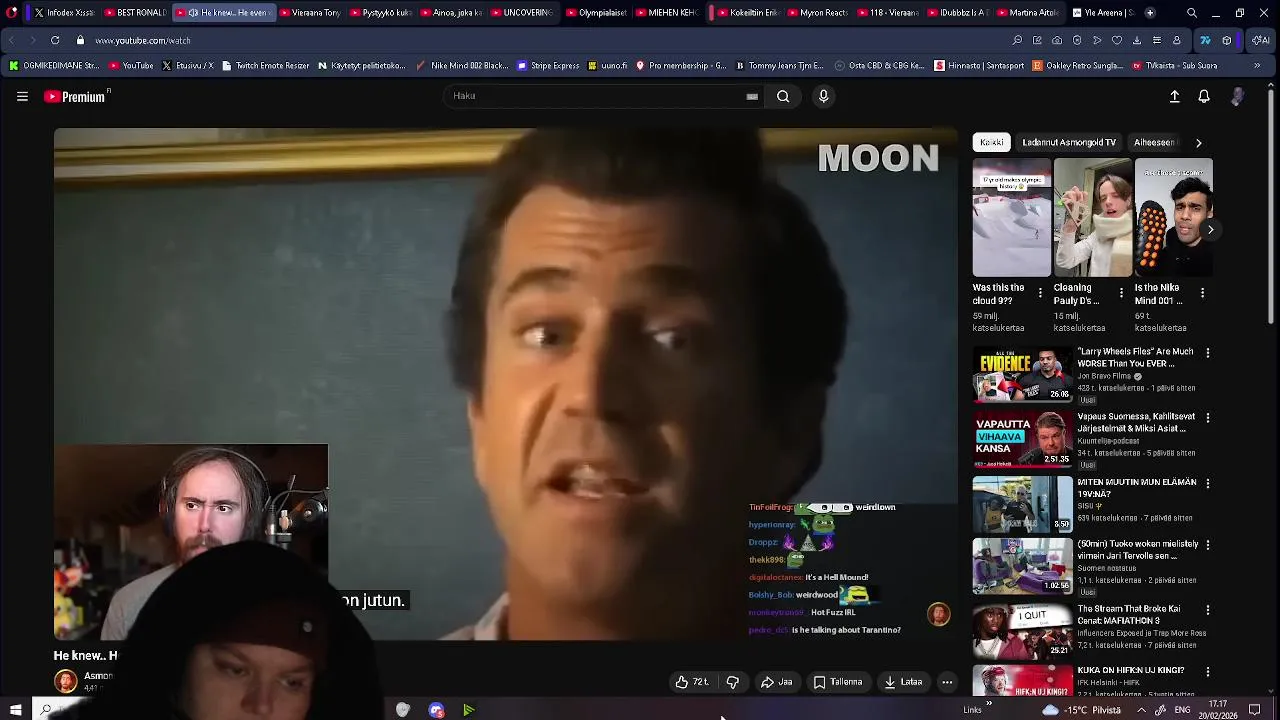
Task: Go to YouTube Premium home logo
Action: tap(76, 97)
